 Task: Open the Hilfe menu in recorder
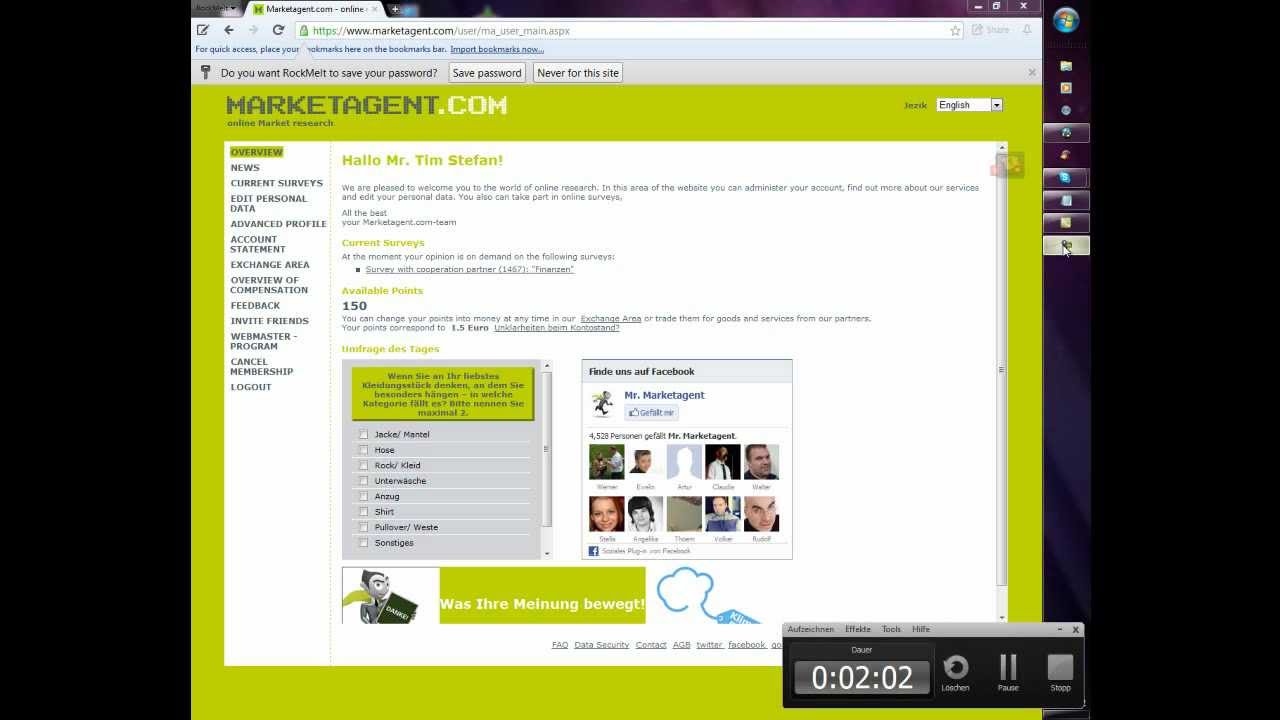pos(921,629)
